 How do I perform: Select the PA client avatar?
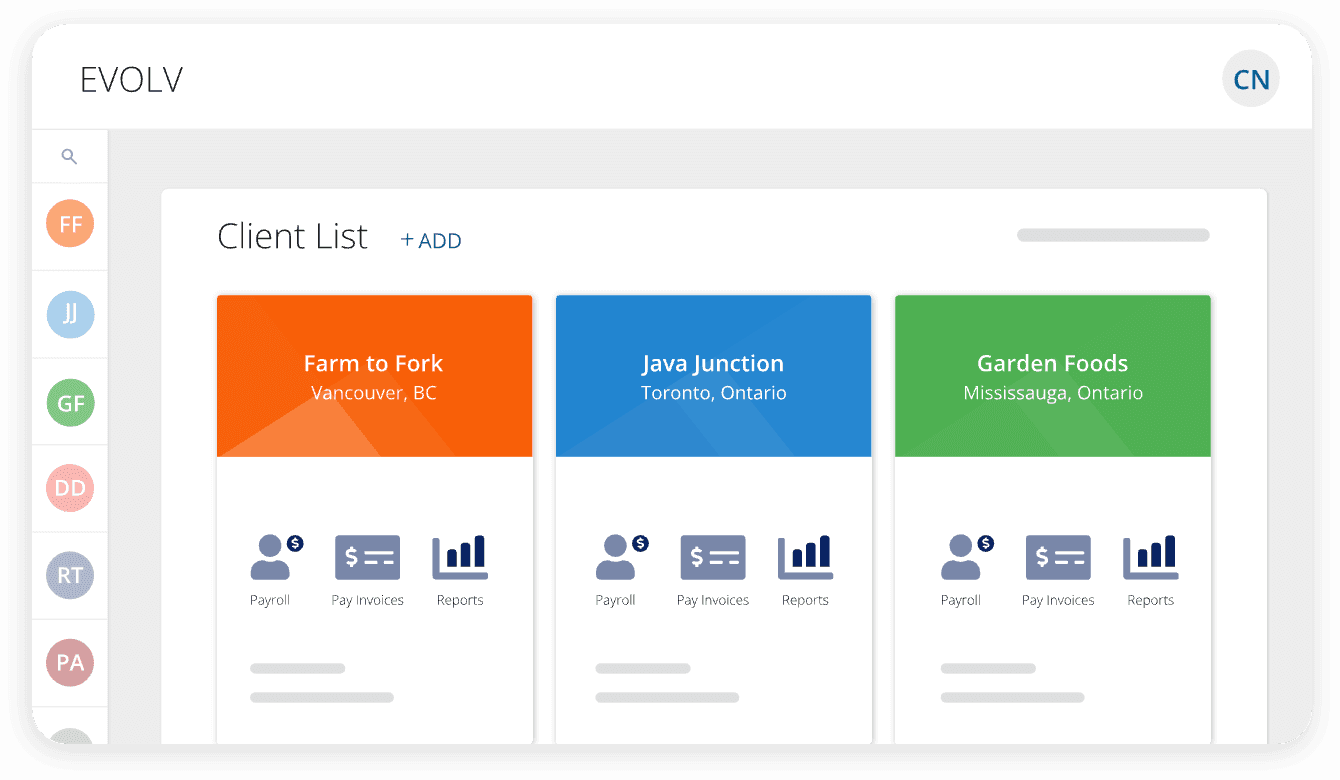(x=69, y=663)
